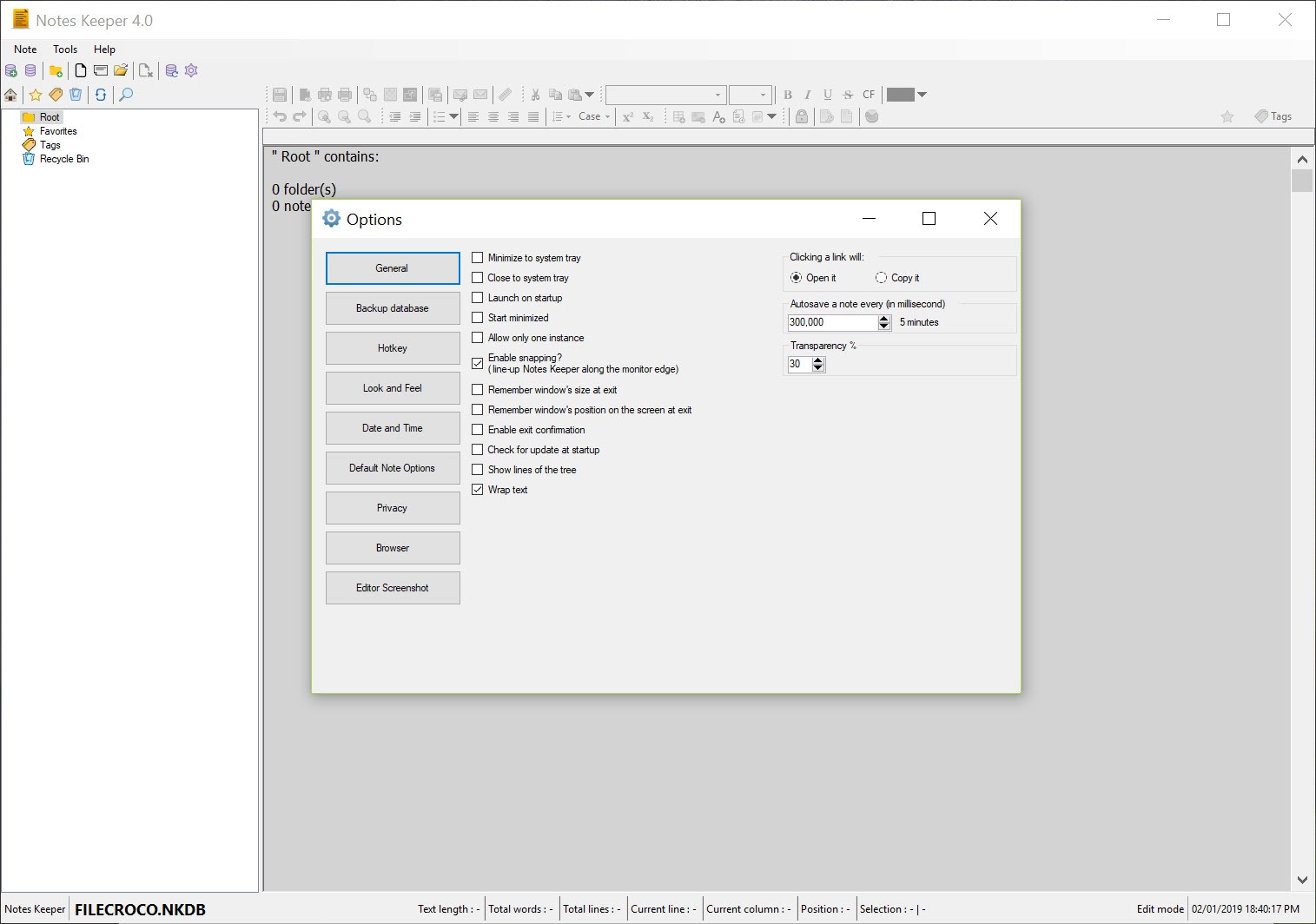The height and width of the screenshot is (924, 1316).
Task: Click the new folder icon
Action: click(x=56, y=70)
